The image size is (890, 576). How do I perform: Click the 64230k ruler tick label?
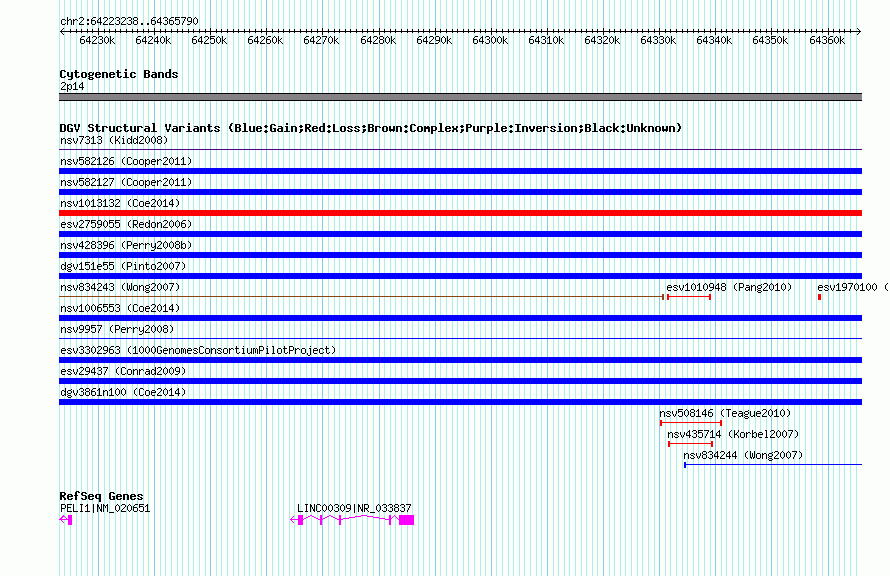[x=97, y=40]
